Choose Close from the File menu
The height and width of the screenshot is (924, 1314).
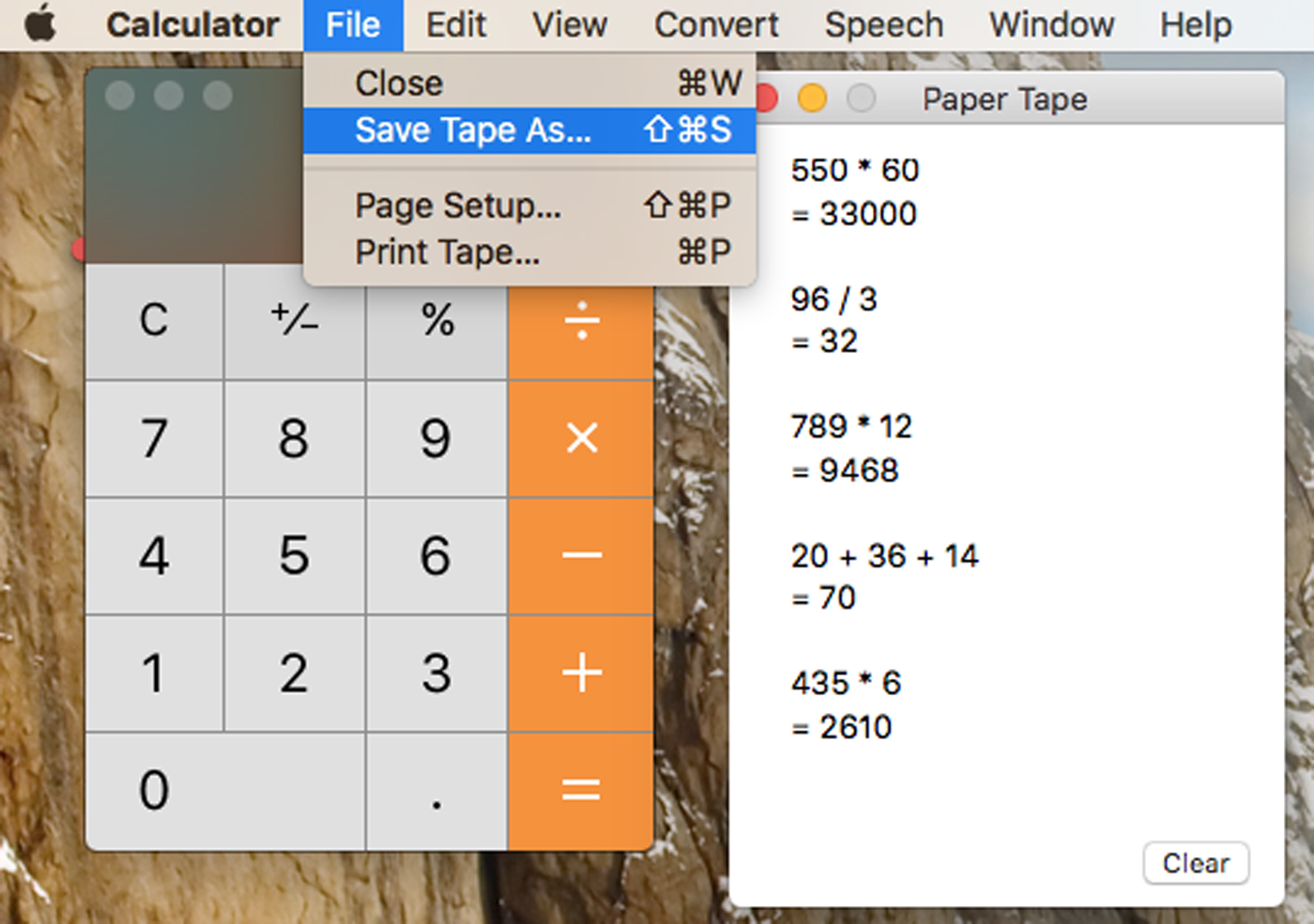pos(529,83)
